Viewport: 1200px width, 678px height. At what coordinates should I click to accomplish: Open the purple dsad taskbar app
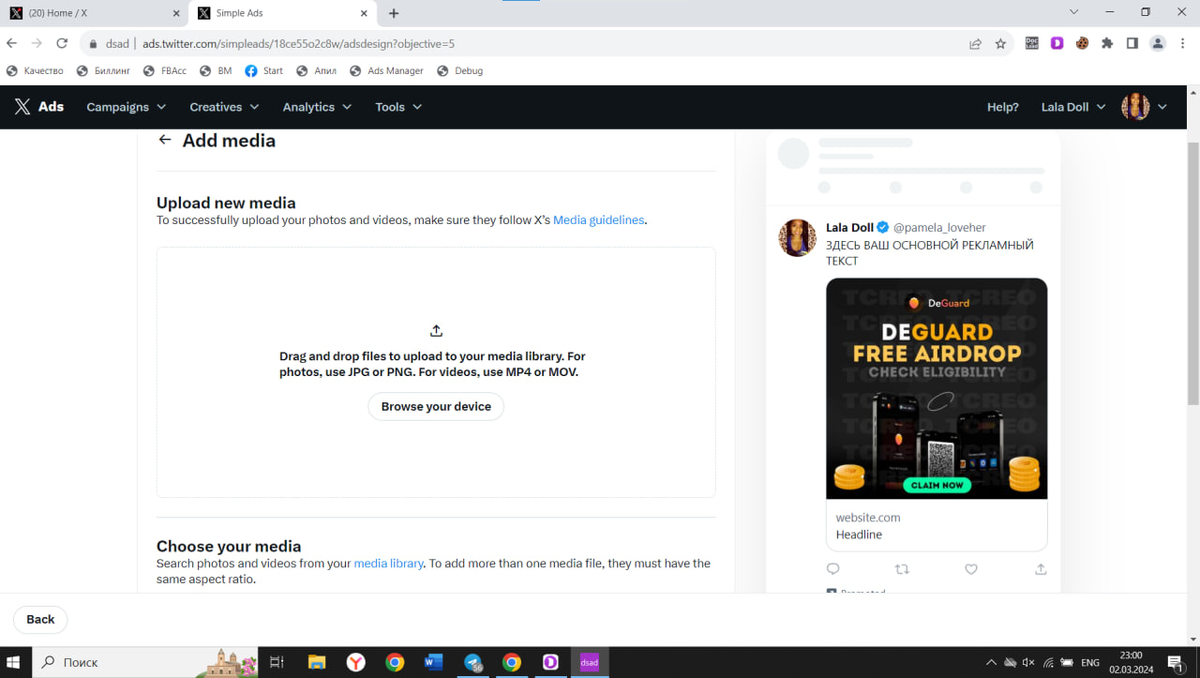(590, 662)
